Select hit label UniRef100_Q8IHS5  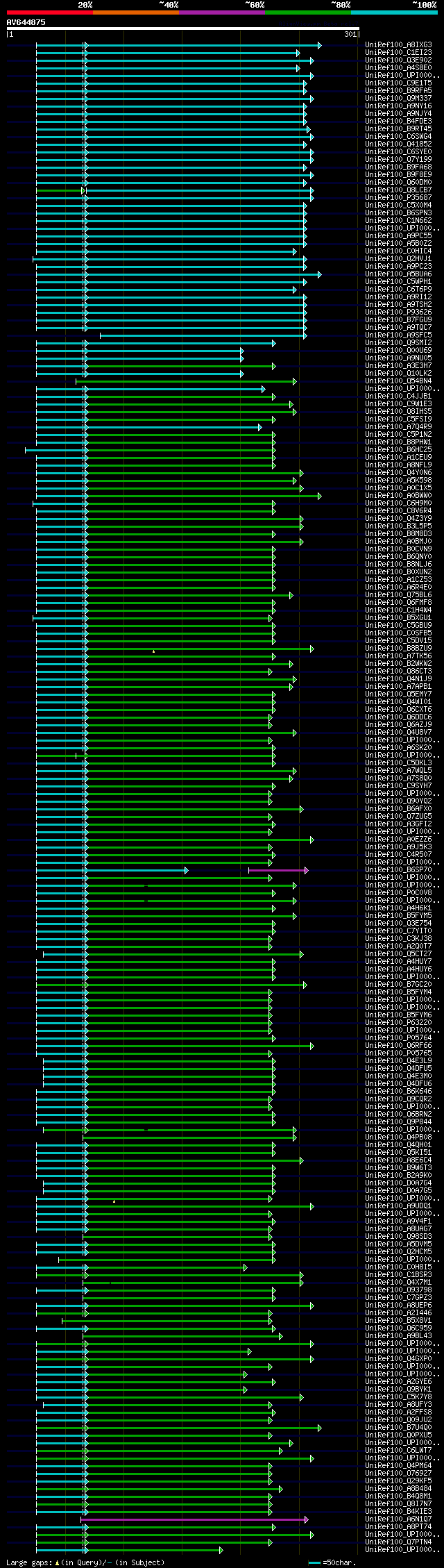[x=398, y=412]
